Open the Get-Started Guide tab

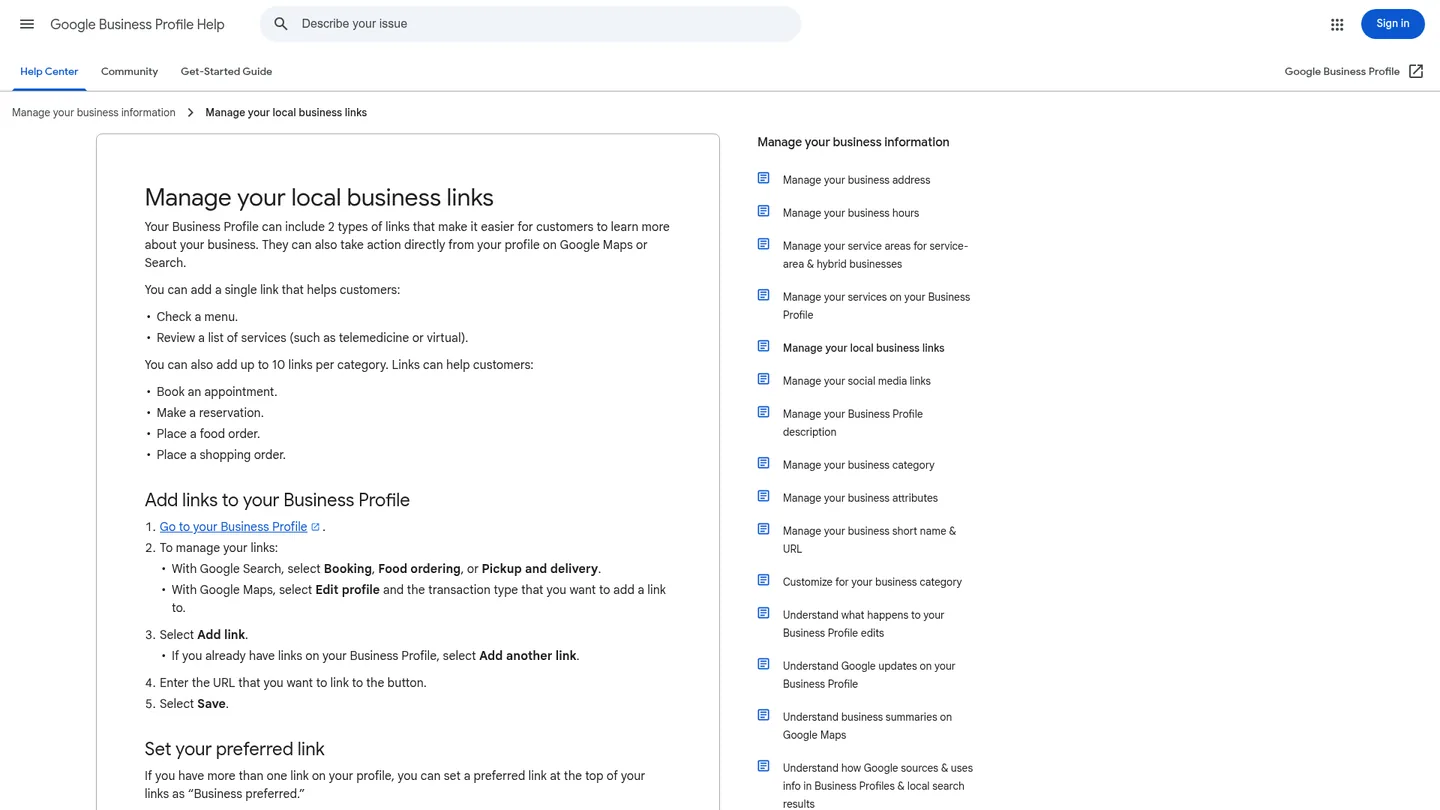coord(226,72)
